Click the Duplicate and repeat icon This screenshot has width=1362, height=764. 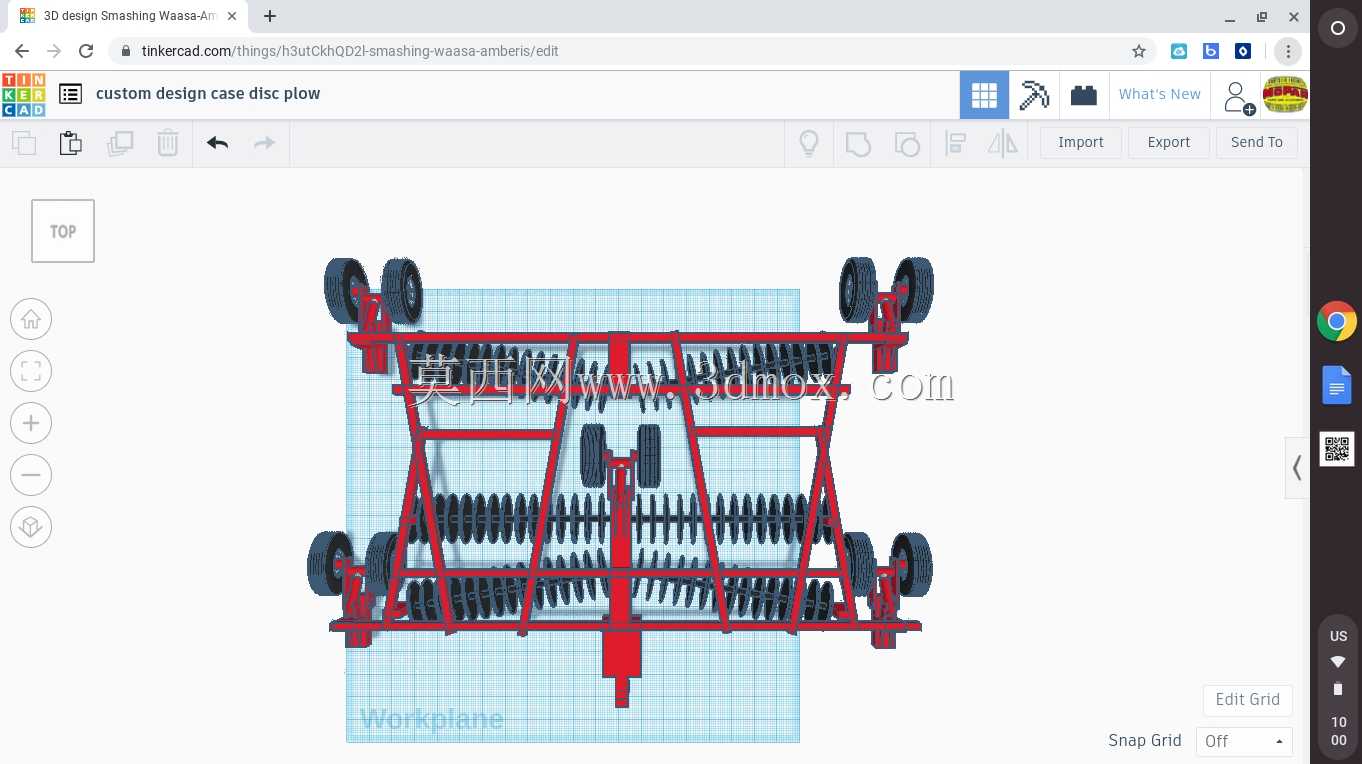(120, 143)
